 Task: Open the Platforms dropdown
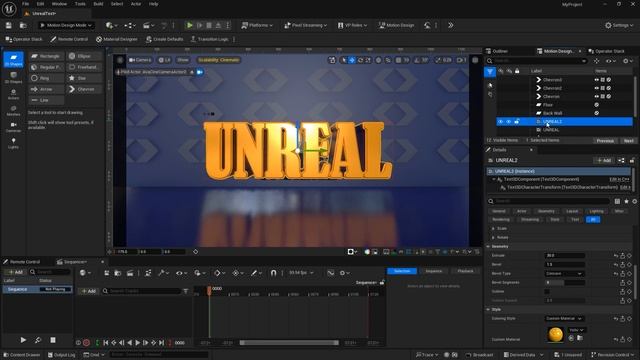(257, 25)
